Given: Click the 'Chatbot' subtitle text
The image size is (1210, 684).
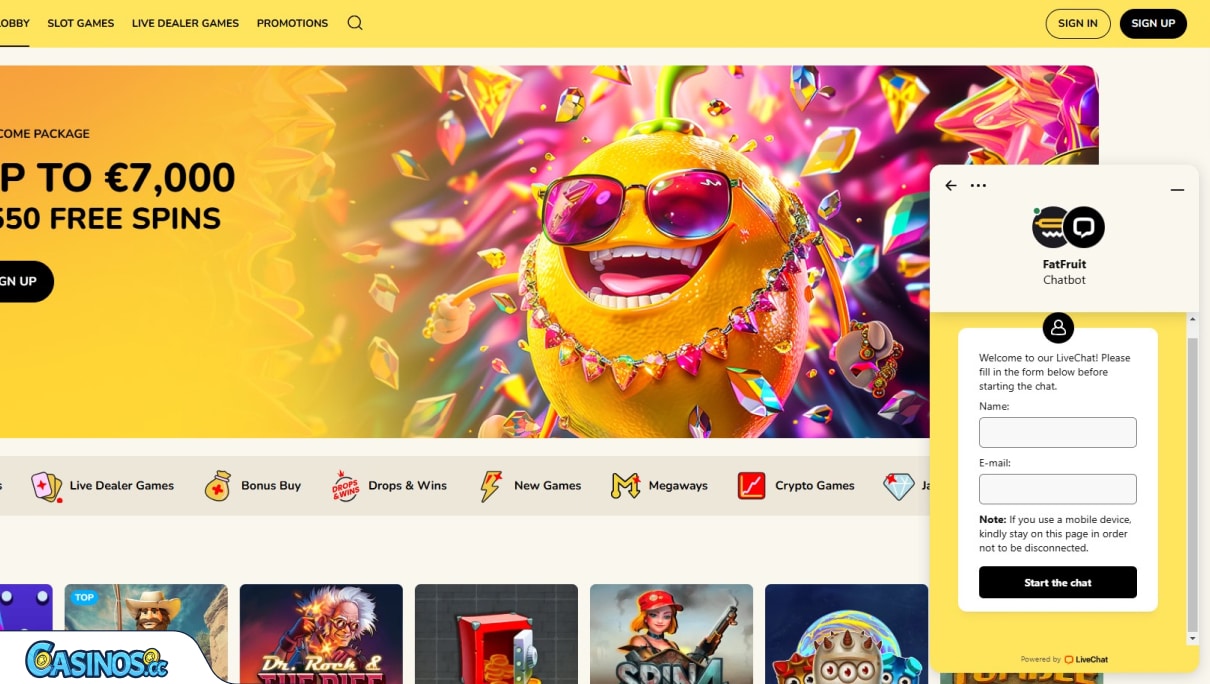Looking at the screenshot, I should pos(1064,280).
